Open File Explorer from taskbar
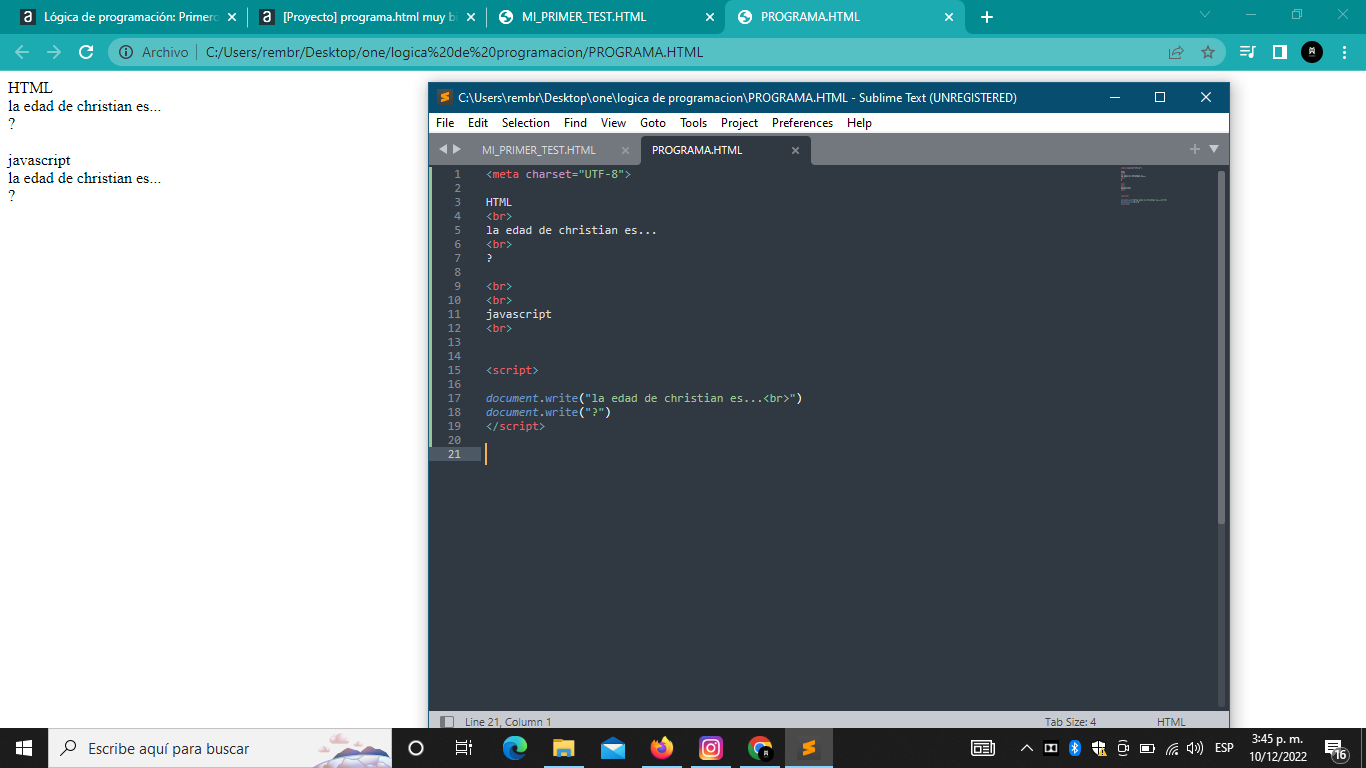 pos(564,748)
